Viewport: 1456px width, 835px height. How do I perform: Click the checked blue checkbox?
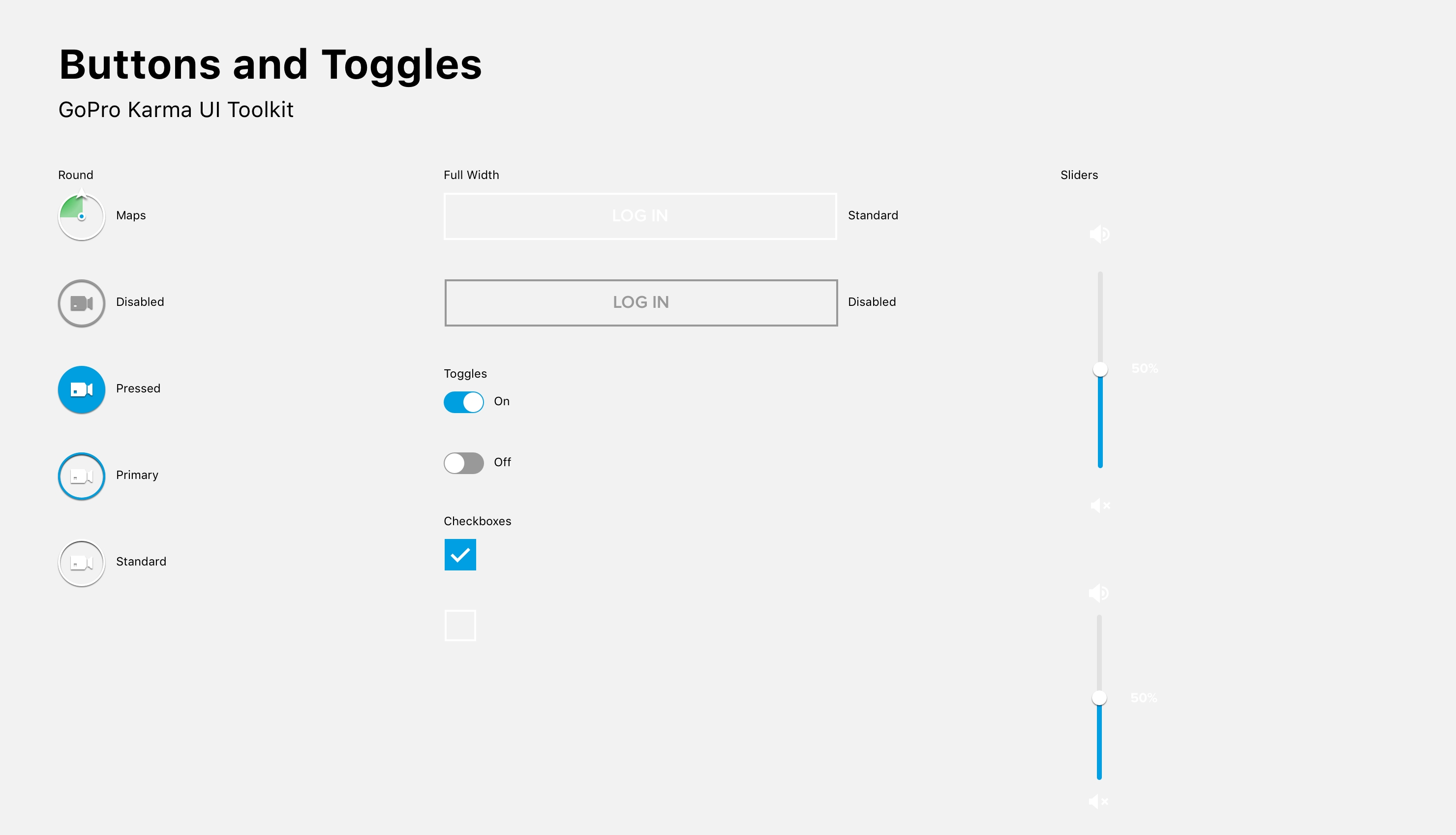coord(460,555)
